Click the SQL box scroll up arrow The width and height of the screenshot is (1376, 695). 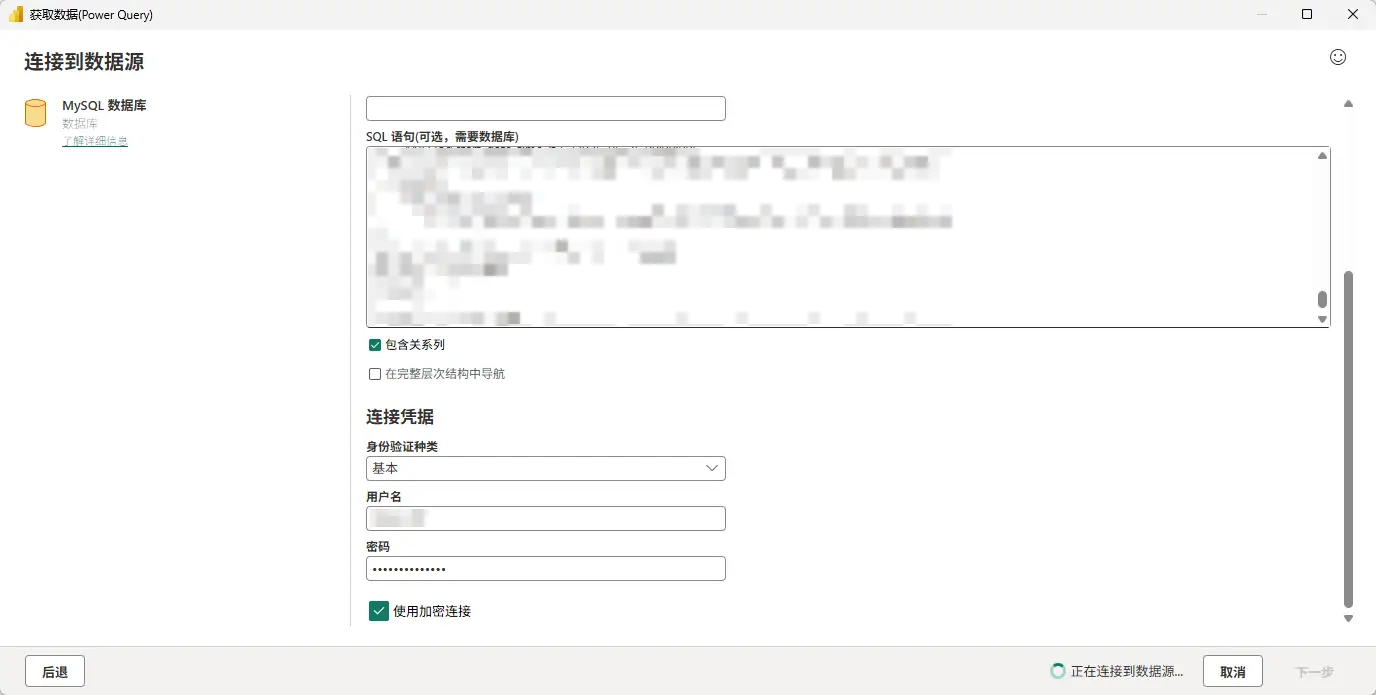[x=1322, y=156]
